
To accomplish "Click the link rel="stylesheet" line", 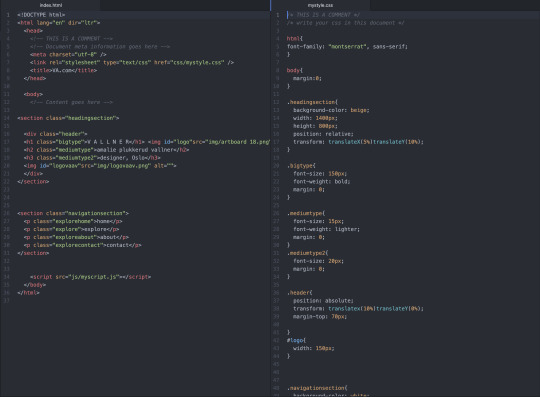I will [x=132, y=62].
